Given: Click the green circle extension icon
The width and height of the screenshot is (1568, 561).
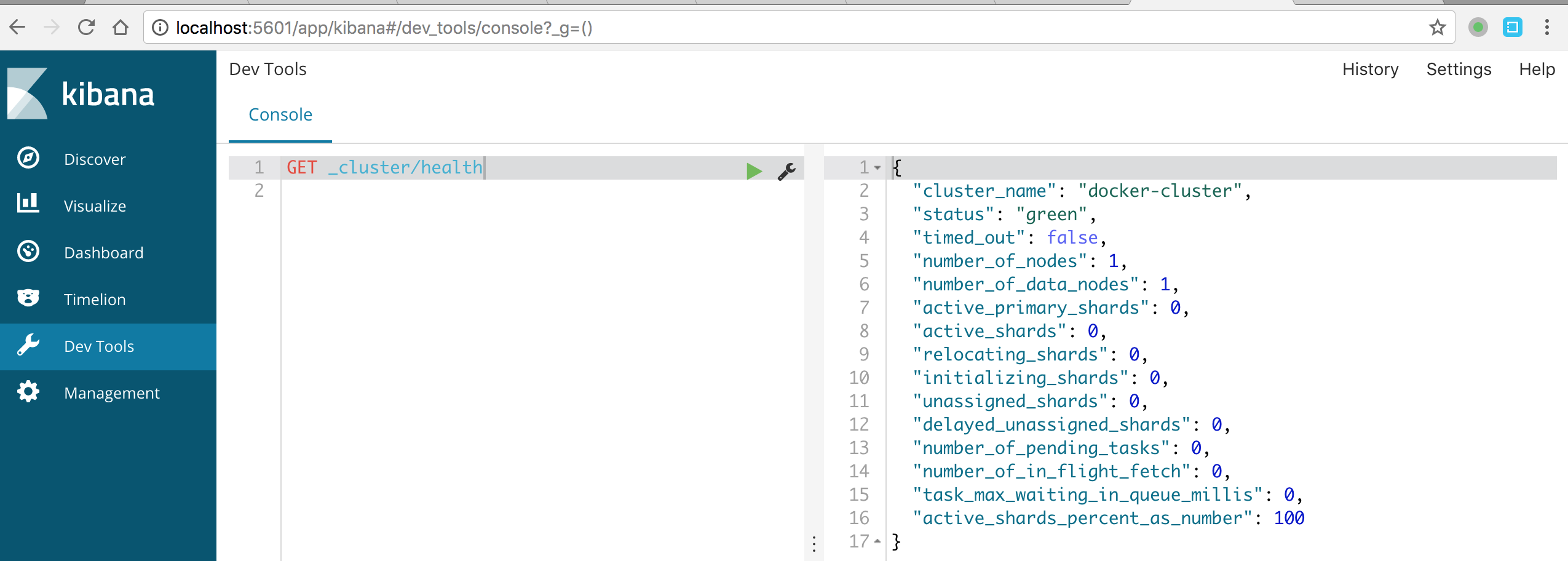Looking at the screenshot, I should tap(1478, 27).
